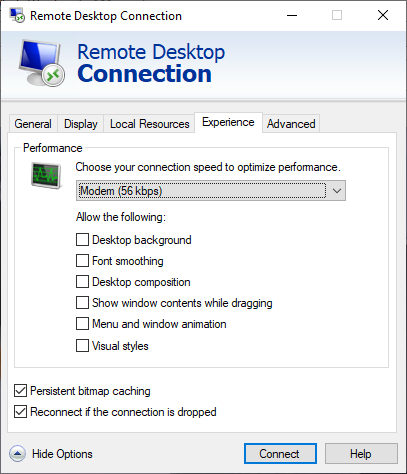Collapse options with the Hide Options arrow icon

[17, 454]
